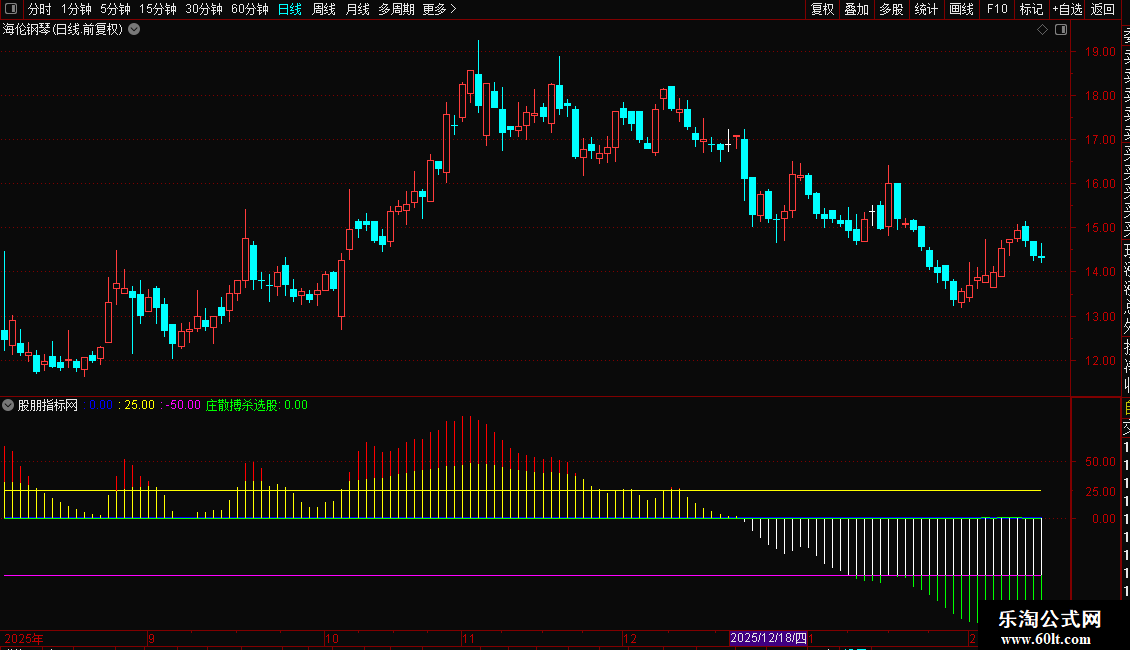Open the 股朋指标网 indicator dropdown
The width and height of the screenshot is (1130, 650).
(8, 405)
